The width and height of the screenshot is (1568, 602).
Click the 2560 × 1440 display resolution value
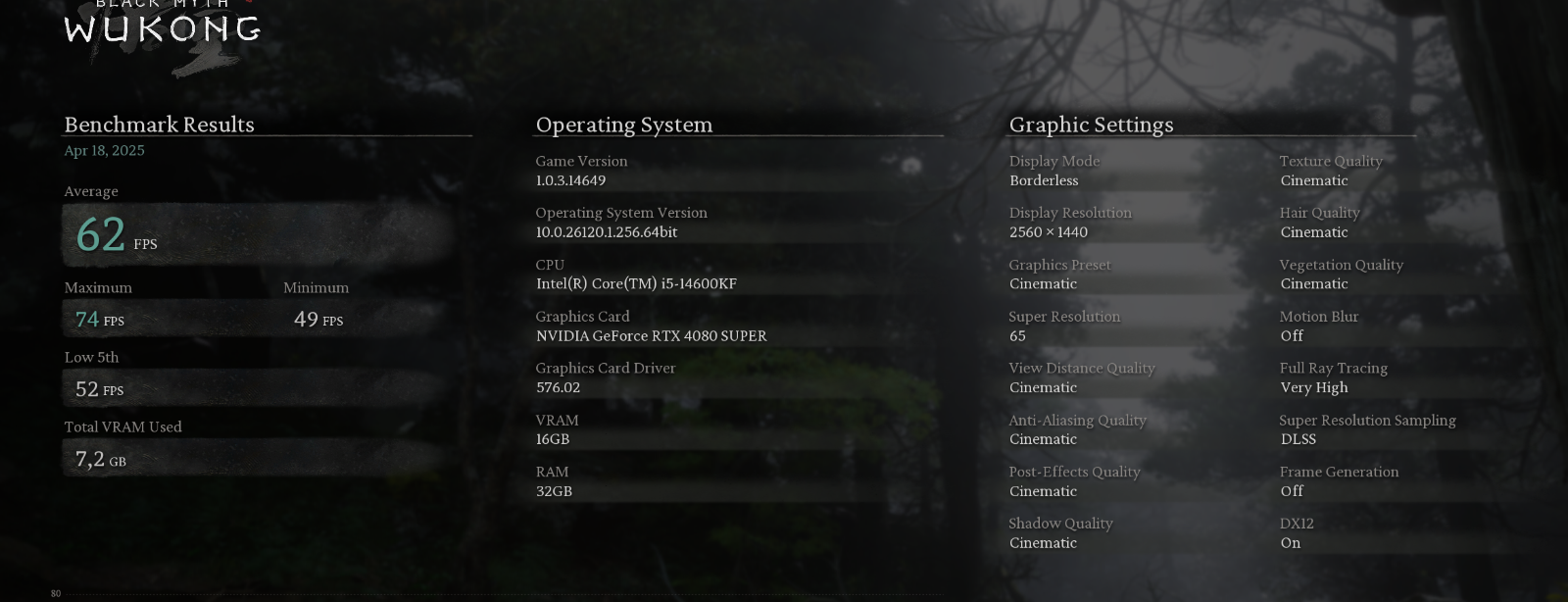(1049, 232)
